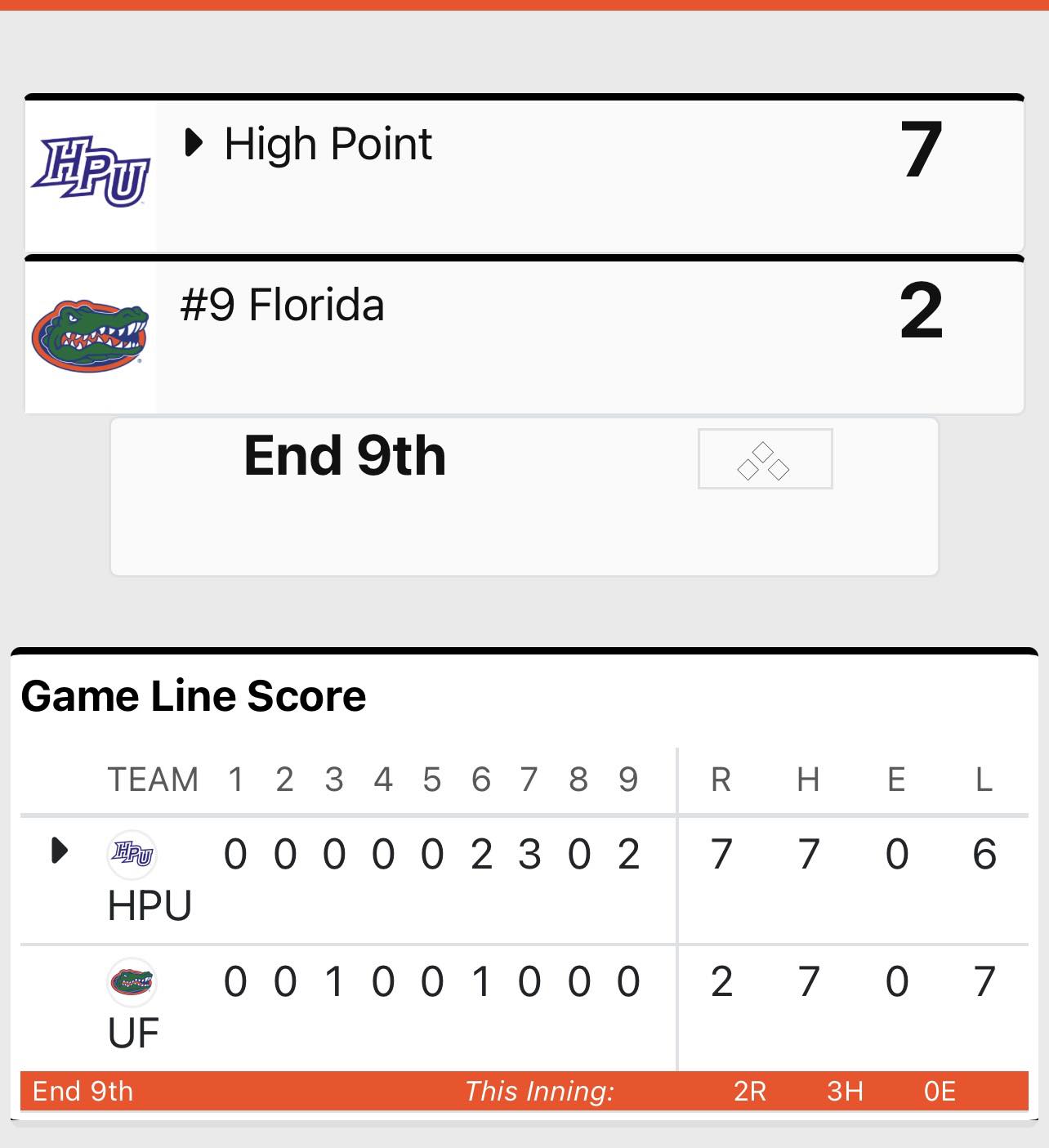1049x1148 pixels.
Task: Click the UF team abbreviation label
Action: pos(133,1033)
